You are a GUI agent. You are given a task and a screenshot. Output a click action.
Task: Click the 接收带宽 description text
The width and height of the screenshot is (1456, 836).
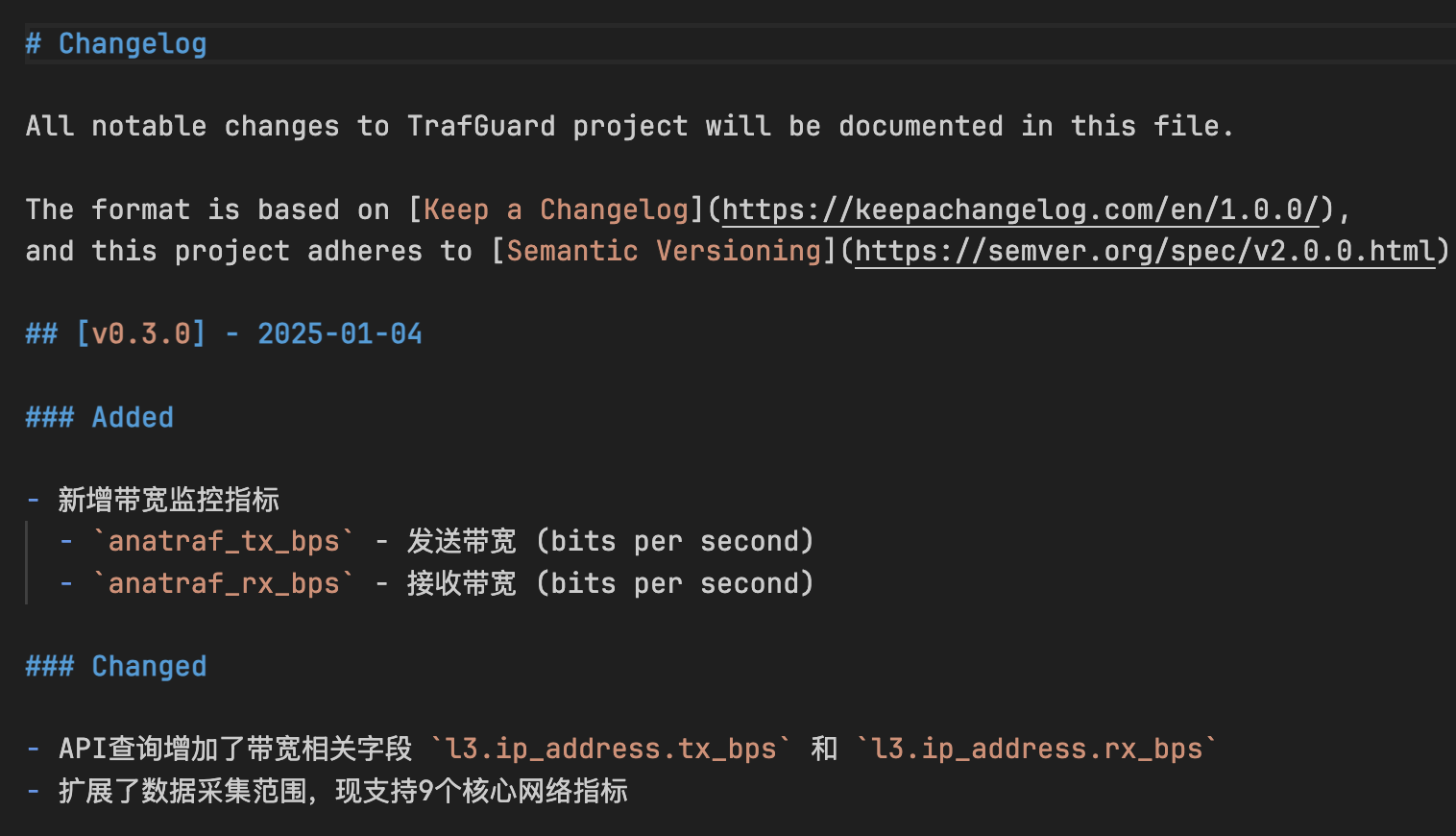click(x=461, y=583)
